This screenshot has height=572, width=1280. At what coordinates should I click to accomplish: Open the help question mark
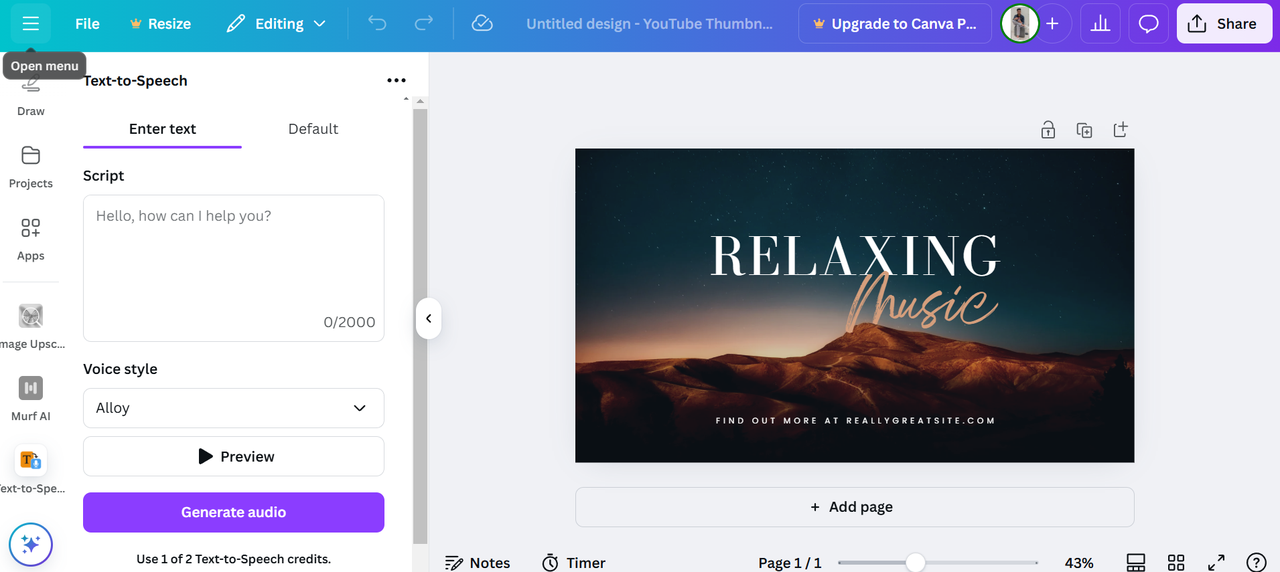1256,563
